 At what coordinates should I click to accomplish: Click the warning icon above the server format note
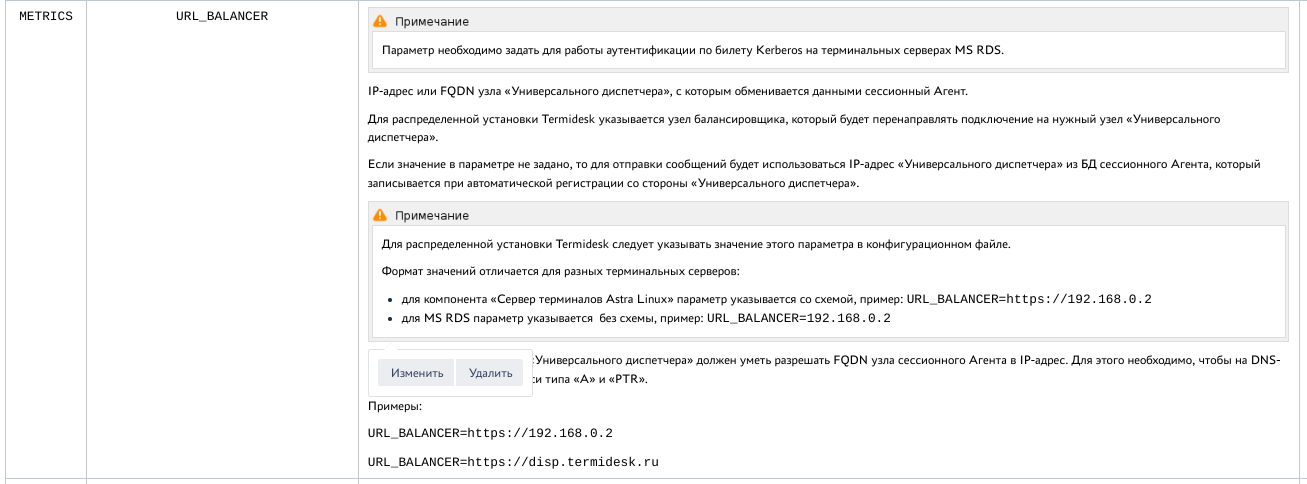click(x=379, y=215)
